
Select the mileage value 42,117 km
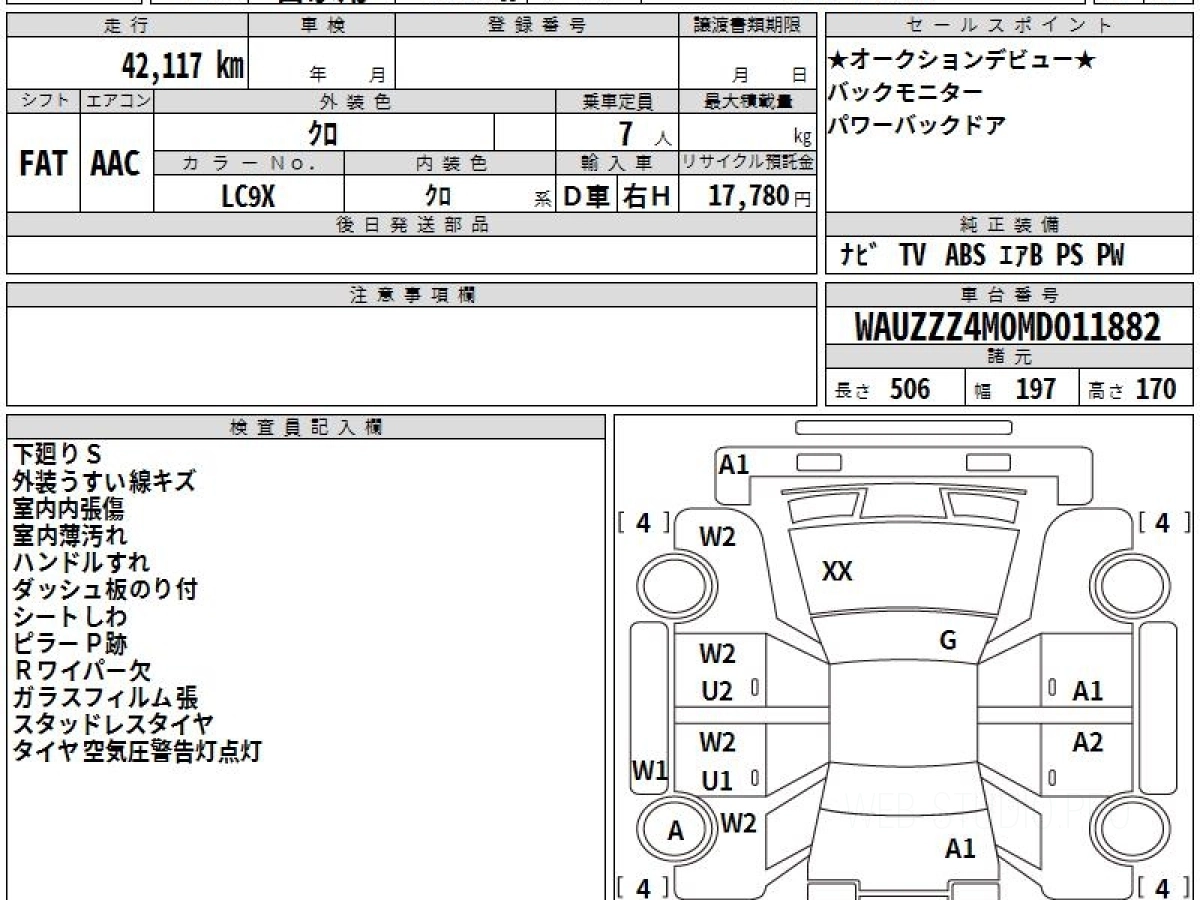182,66
